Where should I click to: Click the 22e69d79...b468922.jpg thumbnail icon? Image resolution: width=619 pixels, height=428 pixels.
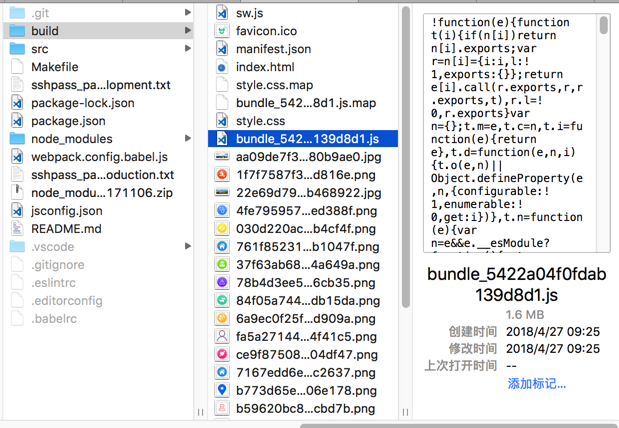(x=222, y=193)
